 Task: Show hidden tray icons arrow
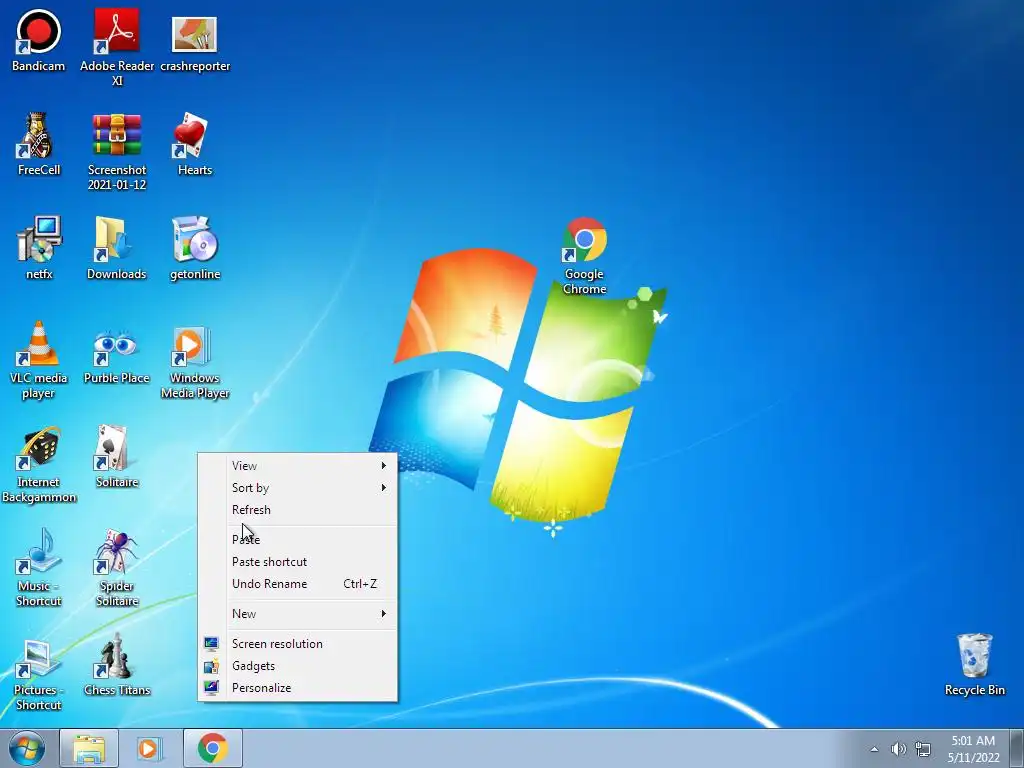click(874, 749)
